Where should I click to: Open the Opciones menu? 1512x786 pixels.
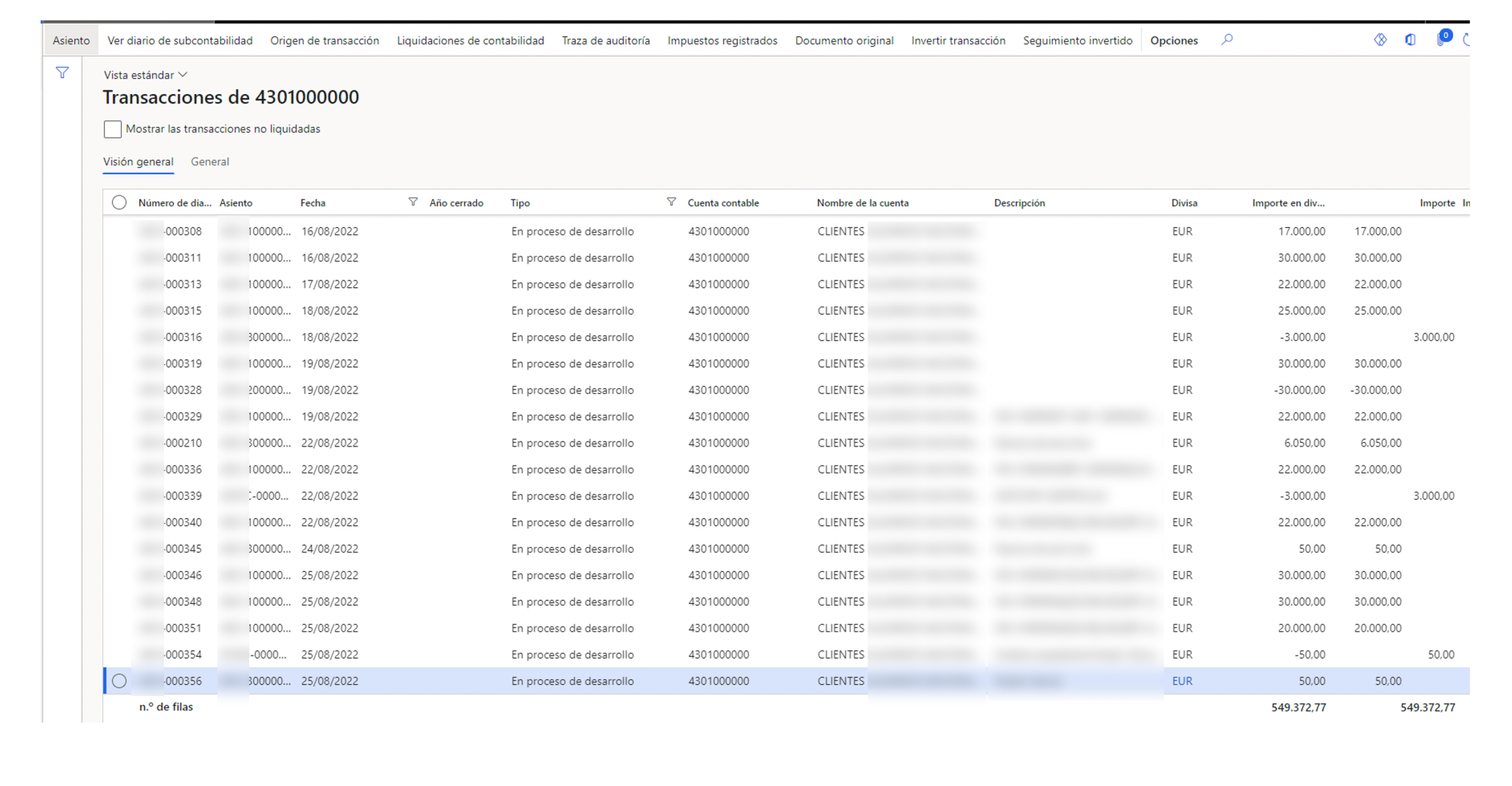coord(1174,40)
